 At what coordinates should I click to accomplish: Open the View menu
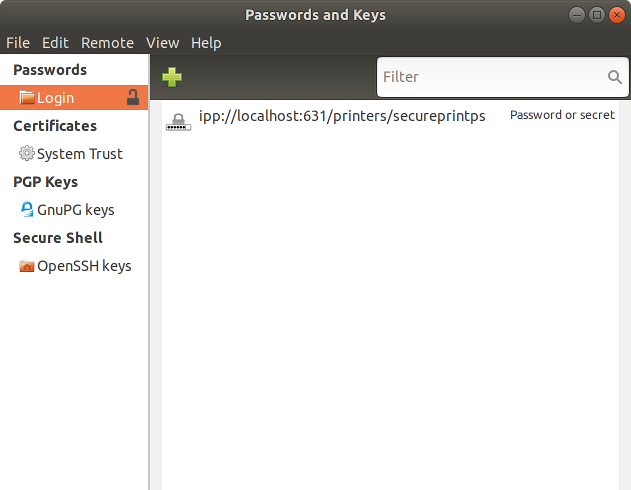click(x=162, y=43)
